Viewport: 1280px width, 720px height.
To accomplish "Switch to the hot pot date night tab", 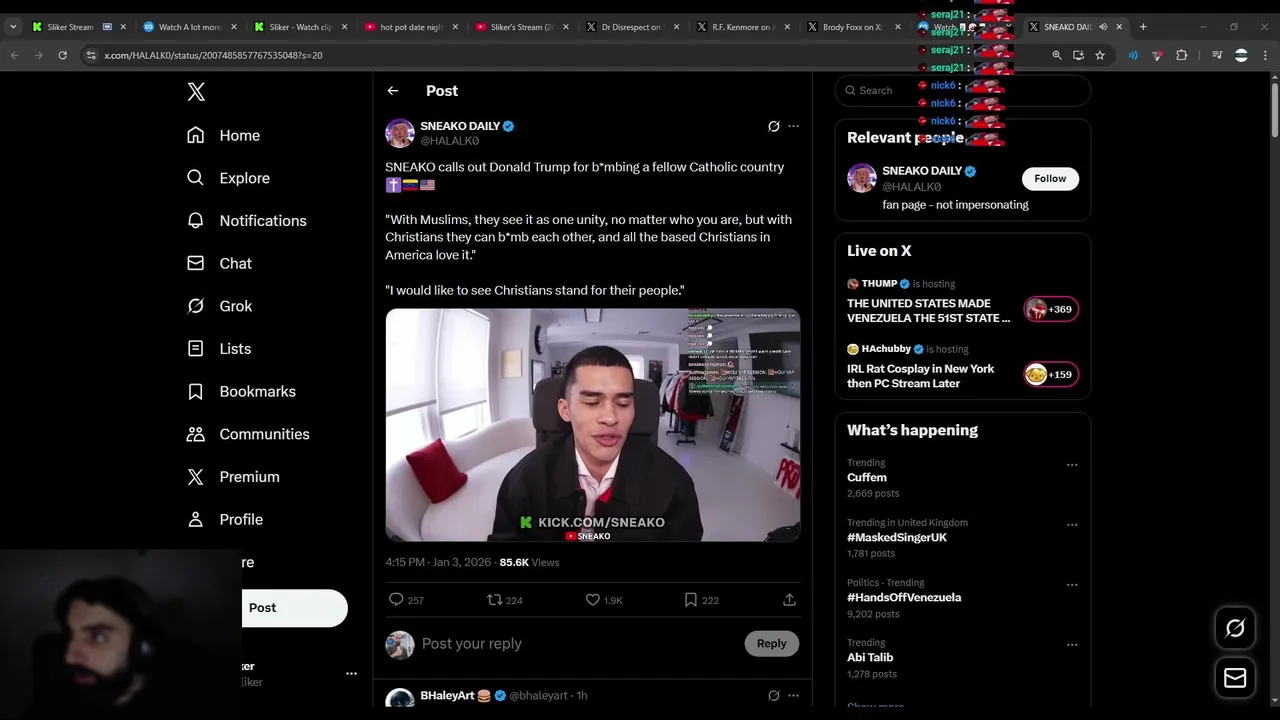I will (411, 27).
